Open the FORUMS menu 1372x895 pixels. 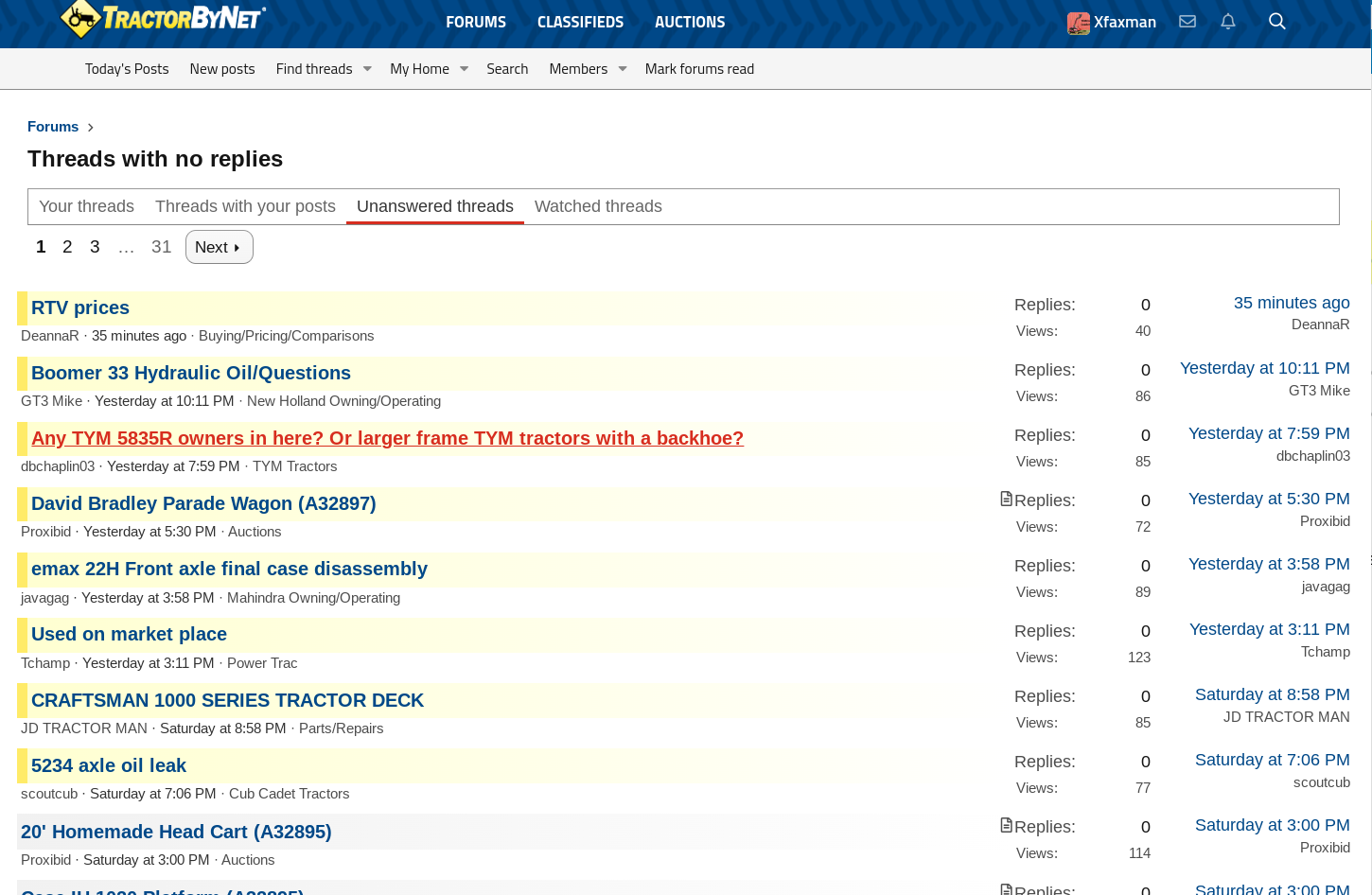point(476,22)
